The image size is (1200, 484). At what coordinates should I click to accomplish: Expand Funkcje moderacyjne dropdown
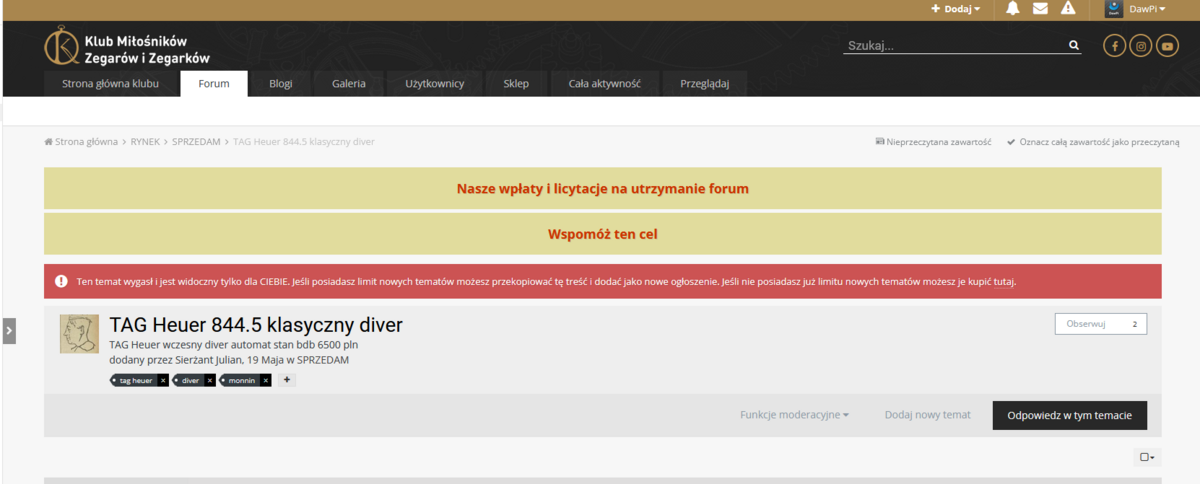point(794,415)
